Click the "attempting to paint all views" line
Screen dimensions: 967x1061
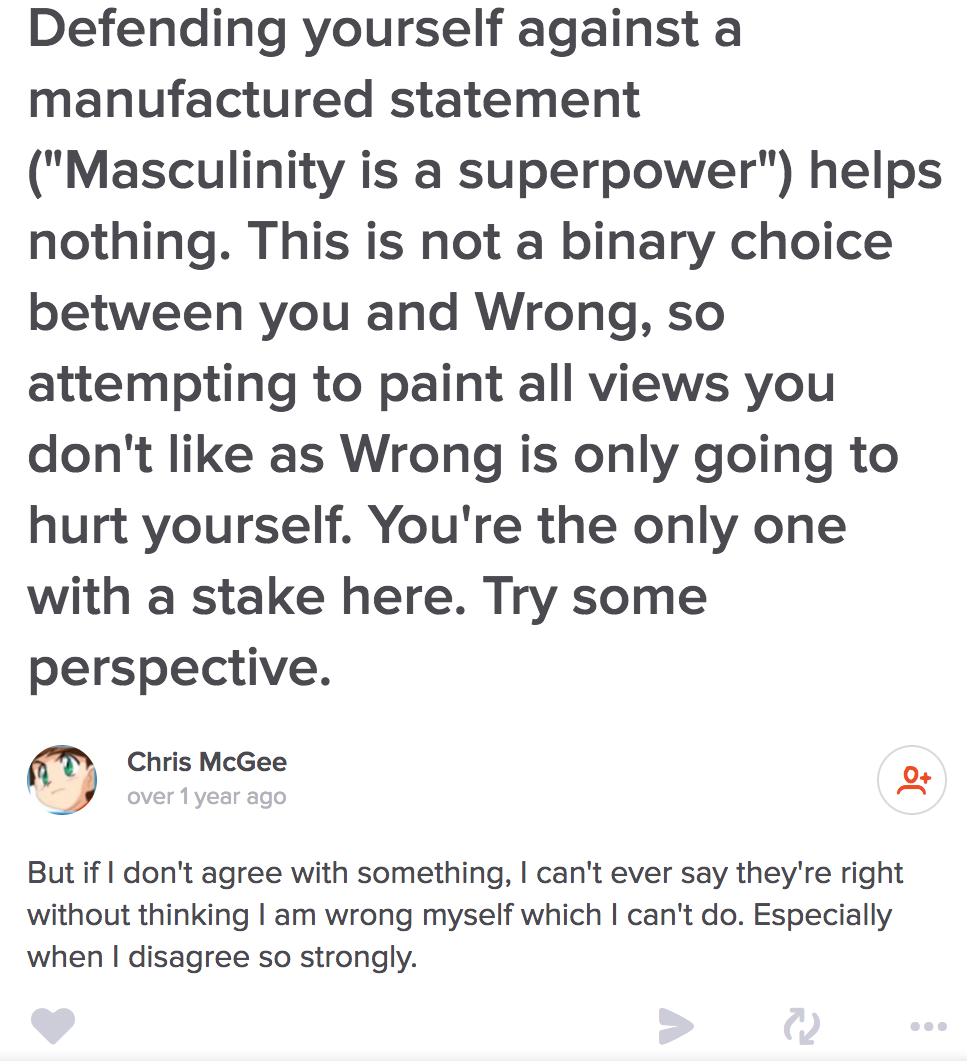[x=431, y=384]
